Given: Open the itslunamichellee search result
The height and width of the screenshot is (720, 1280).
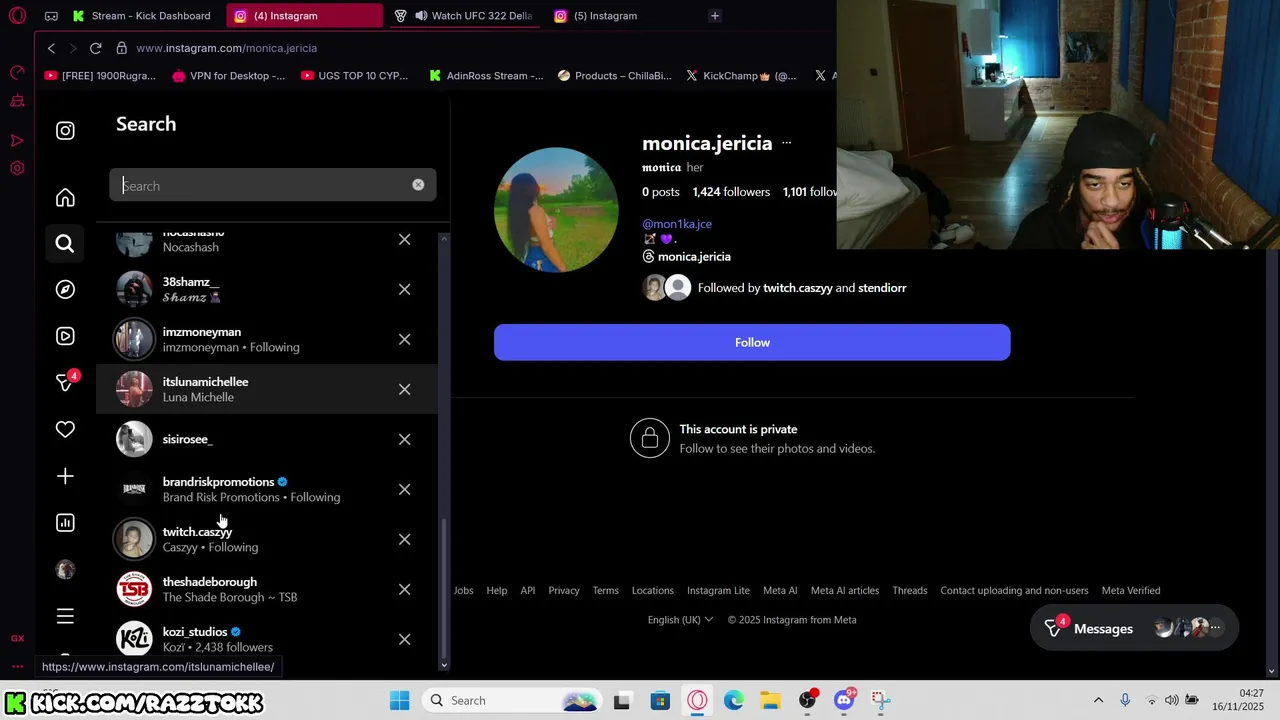Looking at the screenshot, I should tap(267, 389).
